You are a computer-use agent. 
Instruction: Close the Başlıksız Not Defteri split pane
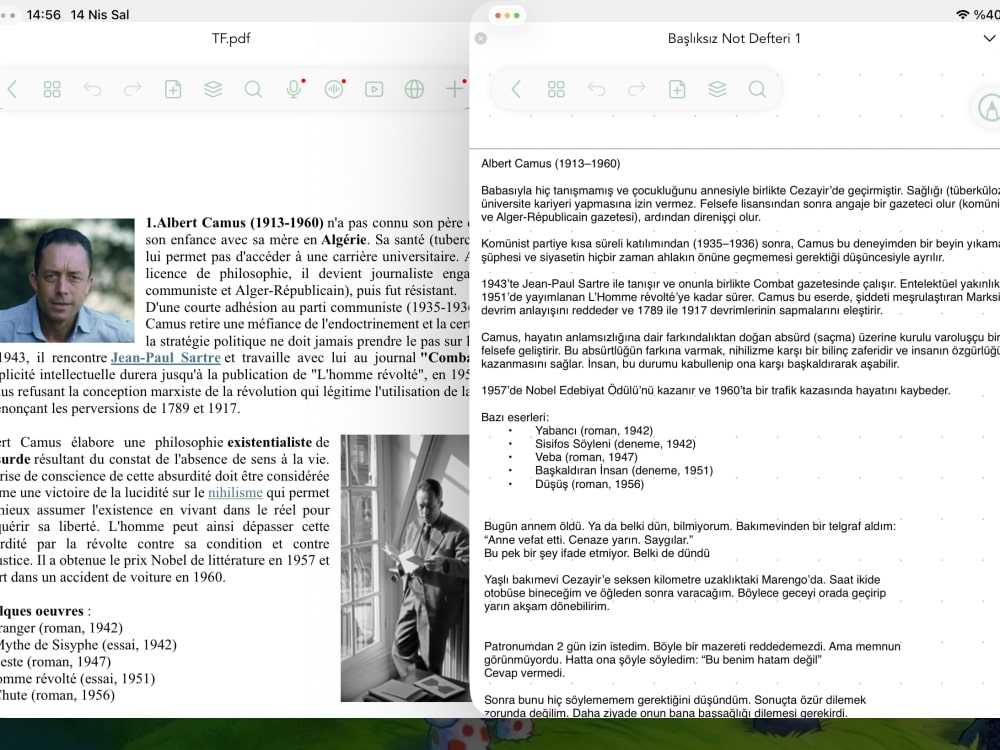[481, 38]
